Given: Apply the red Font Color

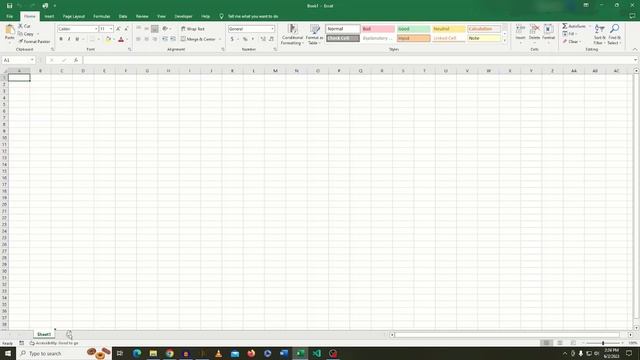Looking at the screenshot, I should [121, 39].
